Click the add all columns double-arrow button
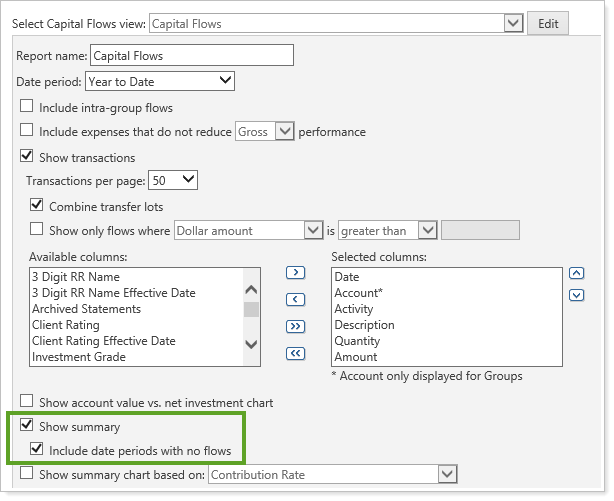This screenshot has width=614, height=501. click(295, 326)
